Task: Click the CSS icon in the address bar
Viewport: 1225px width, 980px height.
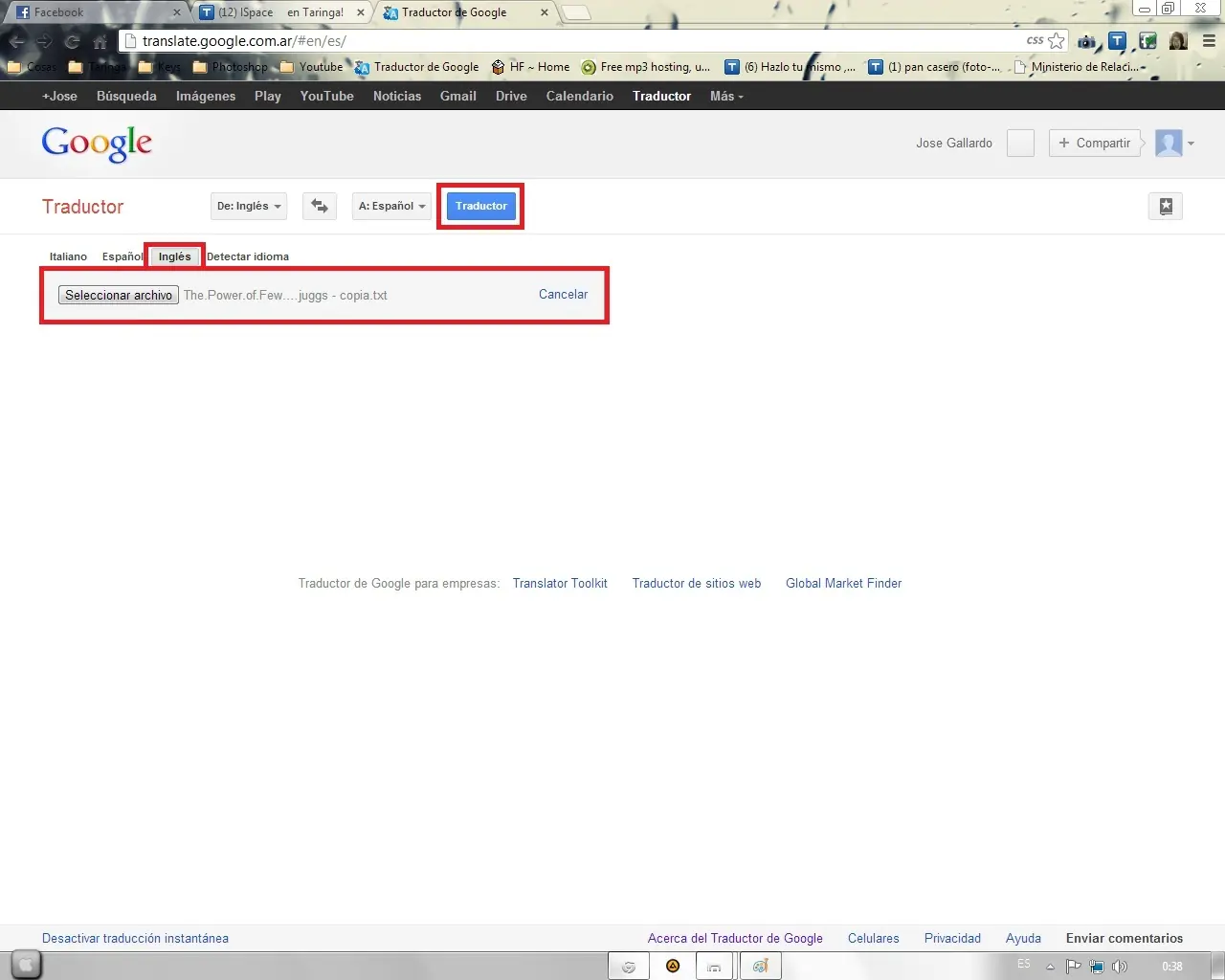Action: coord(1035,40)
